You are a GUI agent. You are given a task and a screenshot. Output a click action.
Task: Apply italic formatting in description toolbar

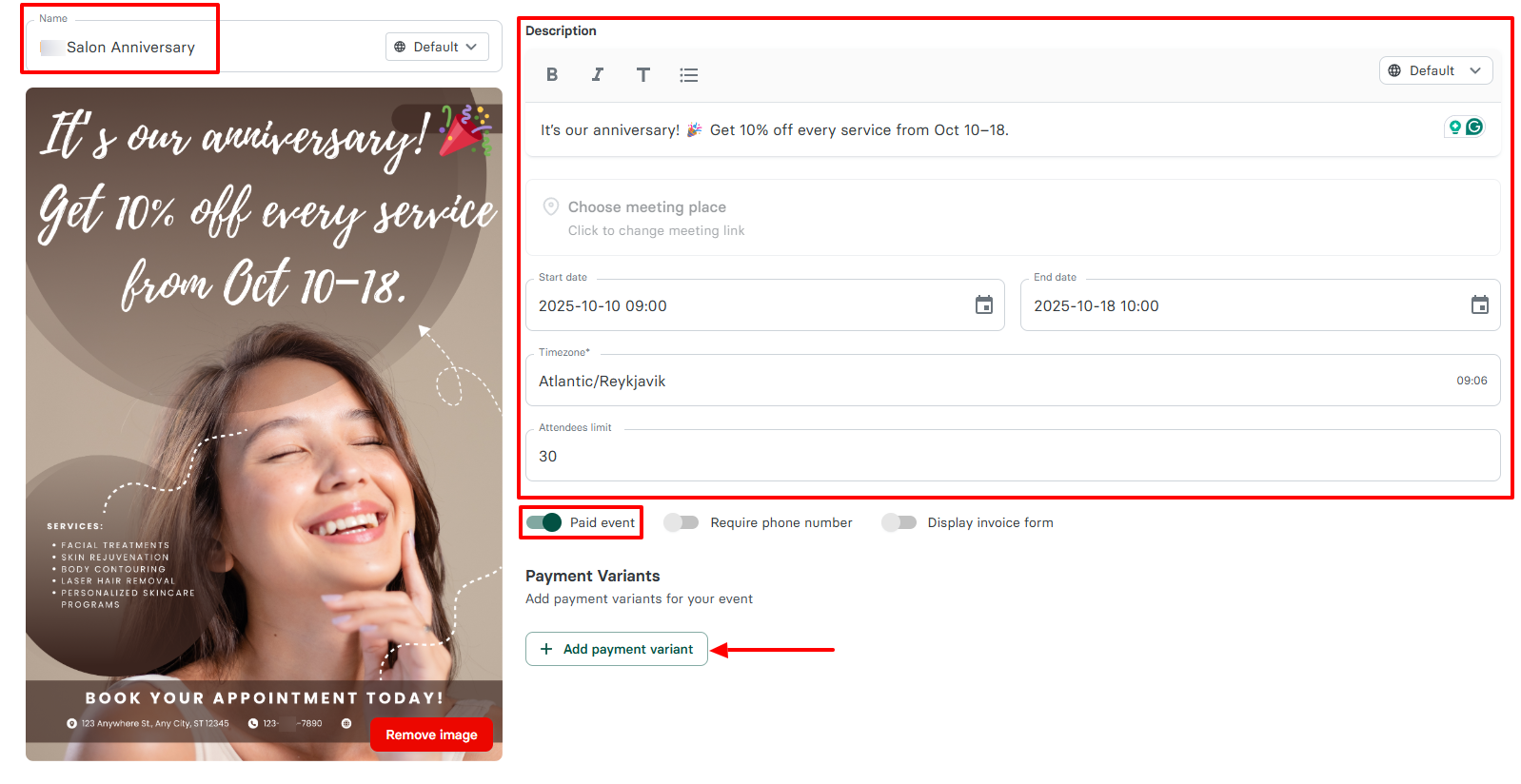[598, 74]
